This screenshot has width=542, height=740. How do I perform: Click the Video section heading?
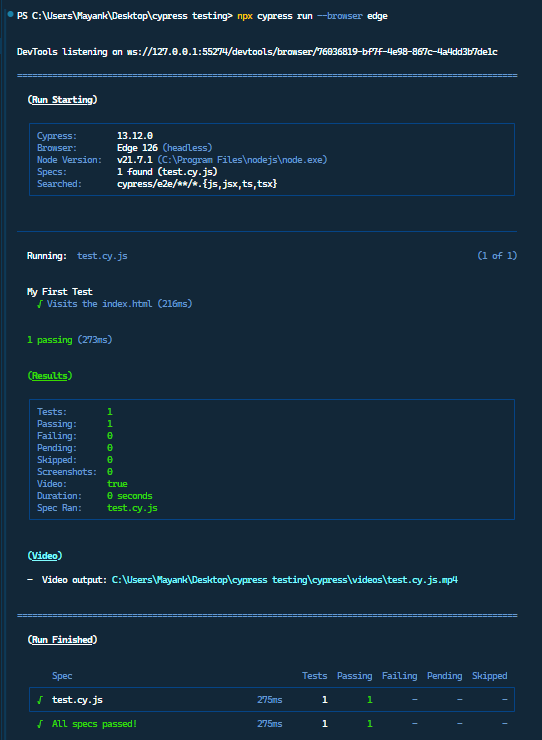[45, 556]
